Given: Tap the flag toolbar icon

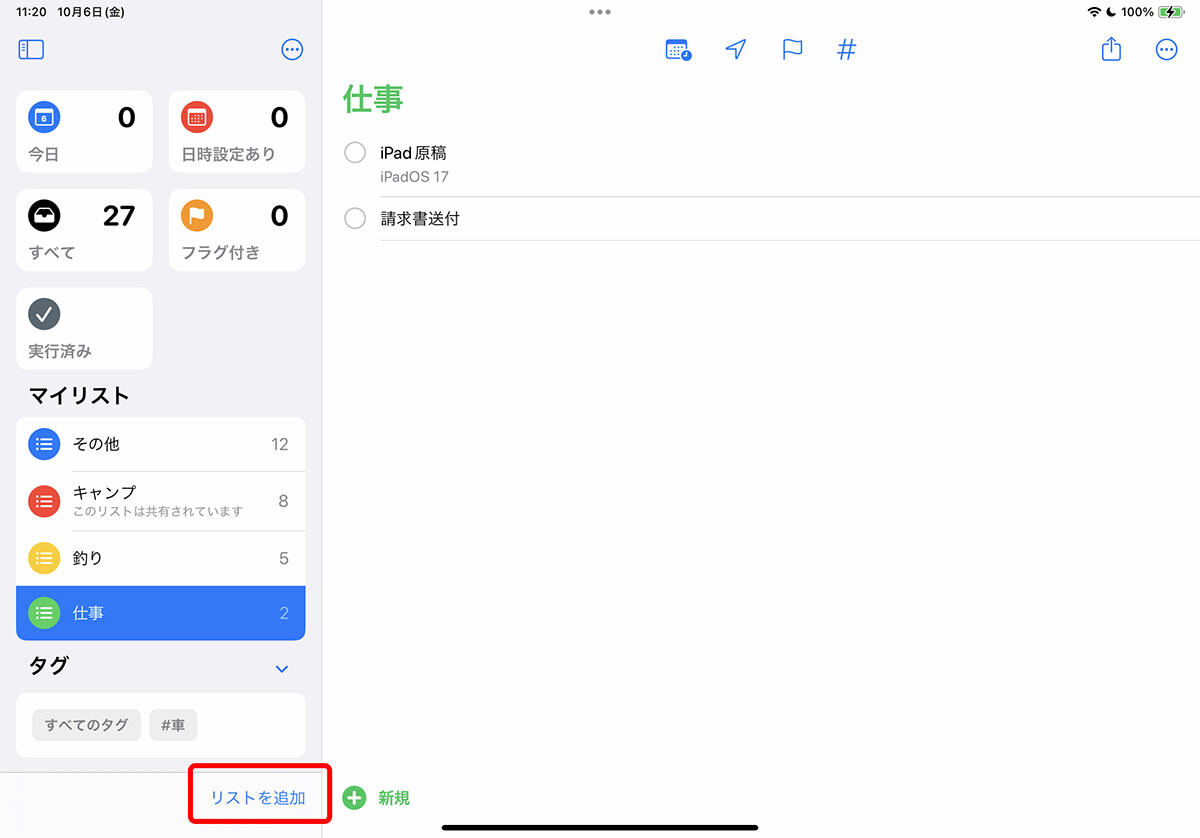Looking at the screenshot, I should coord(792,49).
